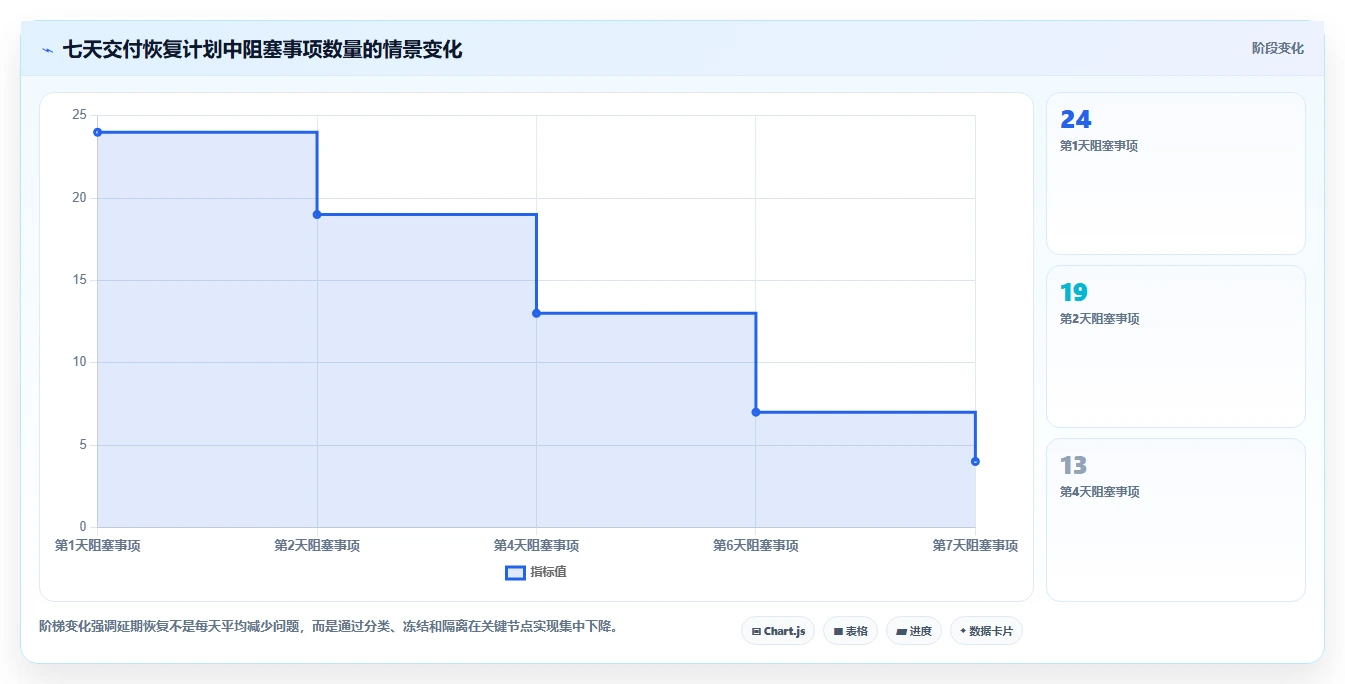The image size is (1345, 684).
Task: Click the chart title 七天交付恢复计划
Action: [x=262, y=49]
